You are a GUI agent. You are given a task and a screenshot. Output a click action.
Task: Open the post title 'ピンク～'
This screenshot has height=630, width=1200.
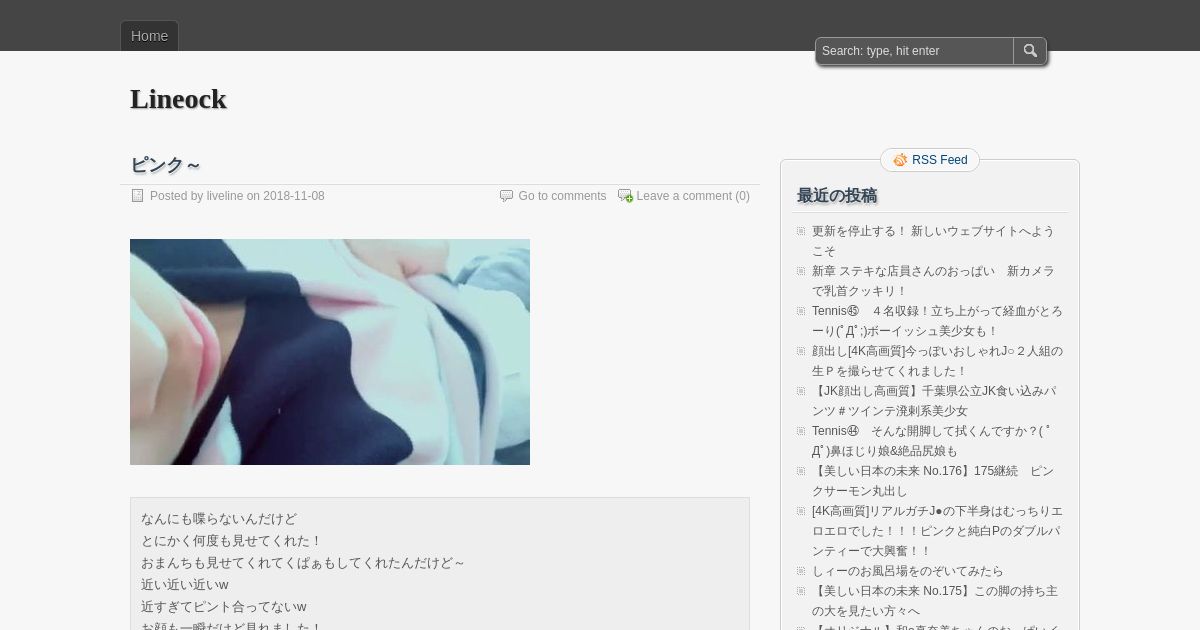[165, 164]
